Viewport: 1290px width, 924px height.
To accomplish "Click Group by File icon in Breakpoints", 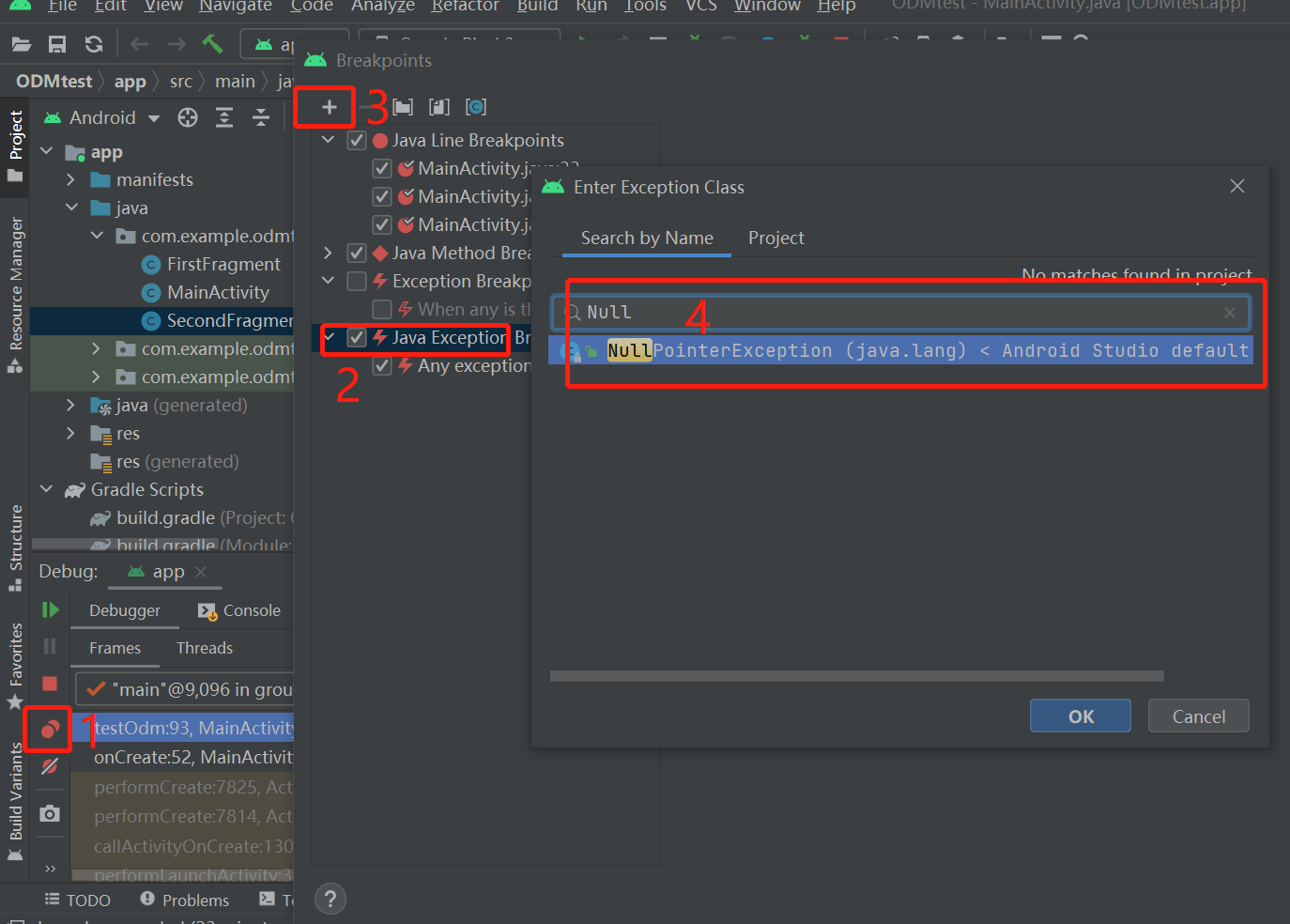I will click(x=439, y=107).
